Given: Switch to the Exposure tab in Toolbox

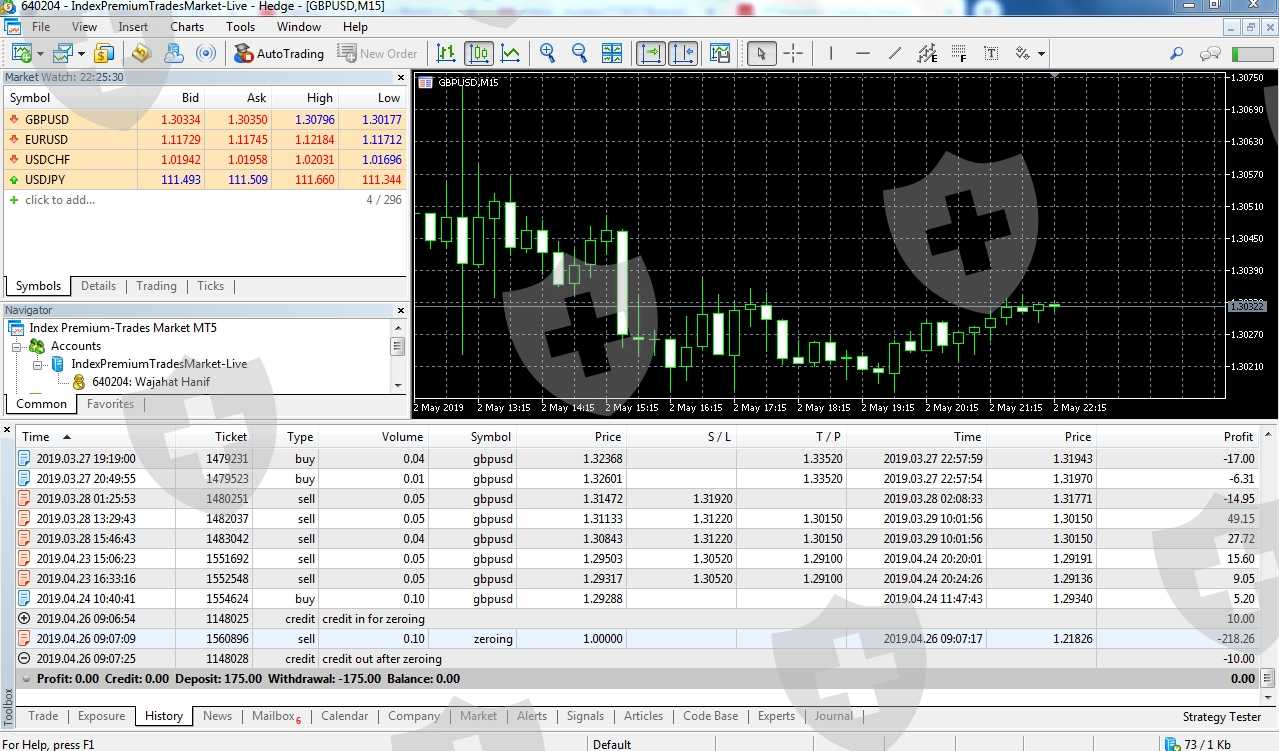Looking at the screenshot, I should point(102,716).
